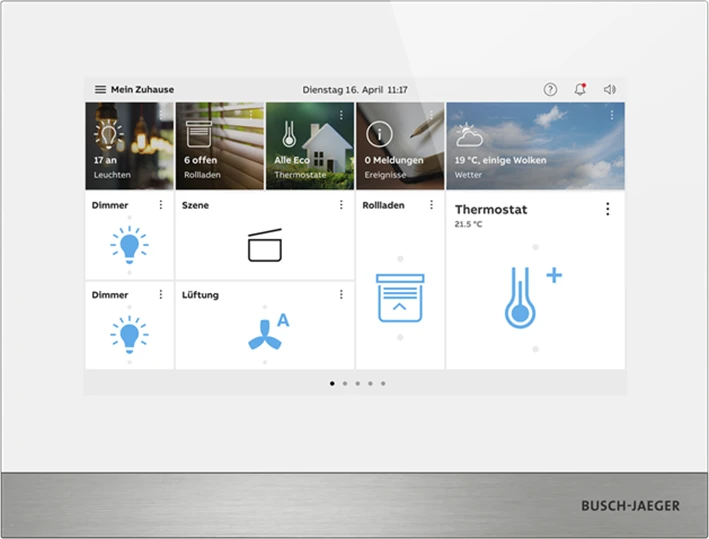The width and height of the screenshot is (709, 539).
Task: Open notifications bell icon
Action: (x=580, y=90)
